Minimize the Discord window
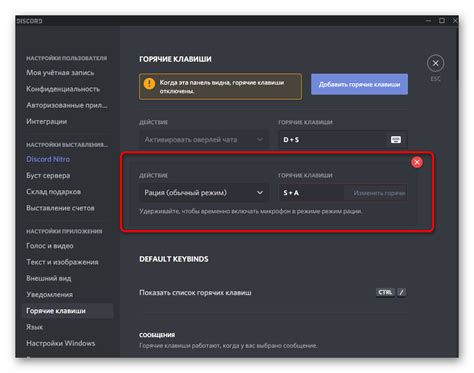 428,21
